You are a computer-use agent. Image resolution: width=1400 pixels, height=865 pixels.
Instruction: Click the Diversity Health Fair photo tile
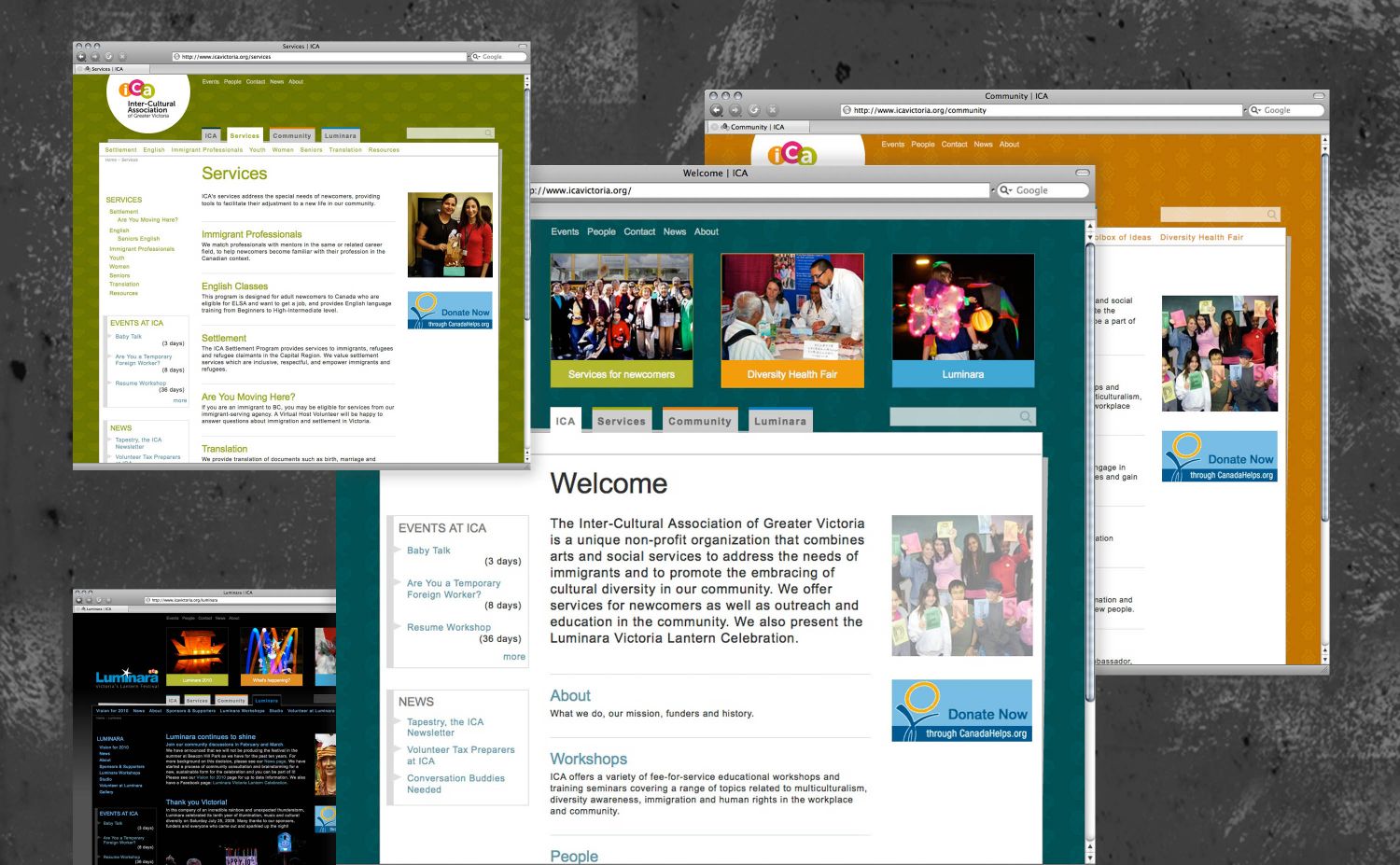[791, 319]
